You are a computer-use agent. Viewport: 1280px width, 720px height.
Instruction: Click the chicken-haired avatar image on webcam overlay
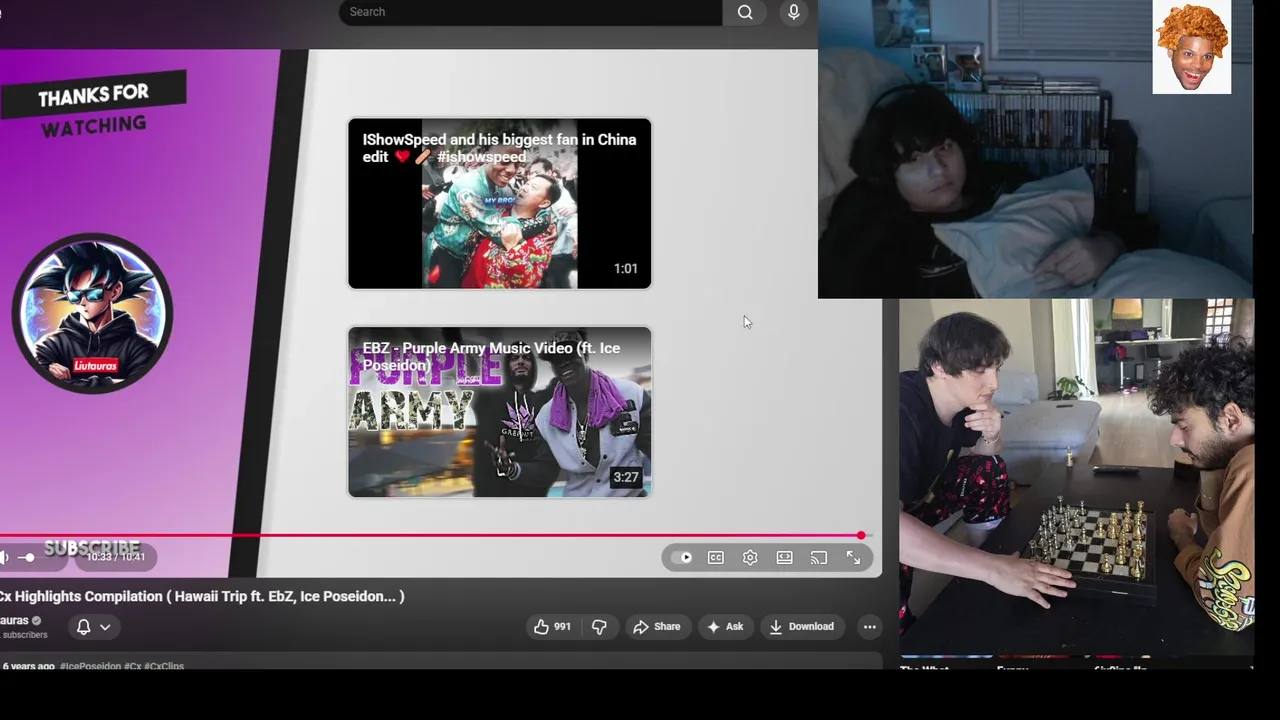click(x=1192, y=48)
